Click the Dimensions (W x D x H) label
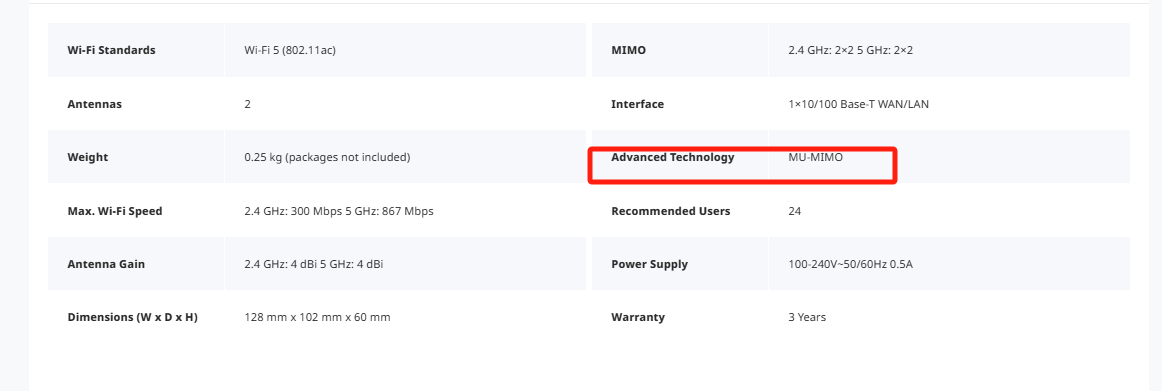The width and height of the screenshot is (1162, 391). [x=133, y=317]
